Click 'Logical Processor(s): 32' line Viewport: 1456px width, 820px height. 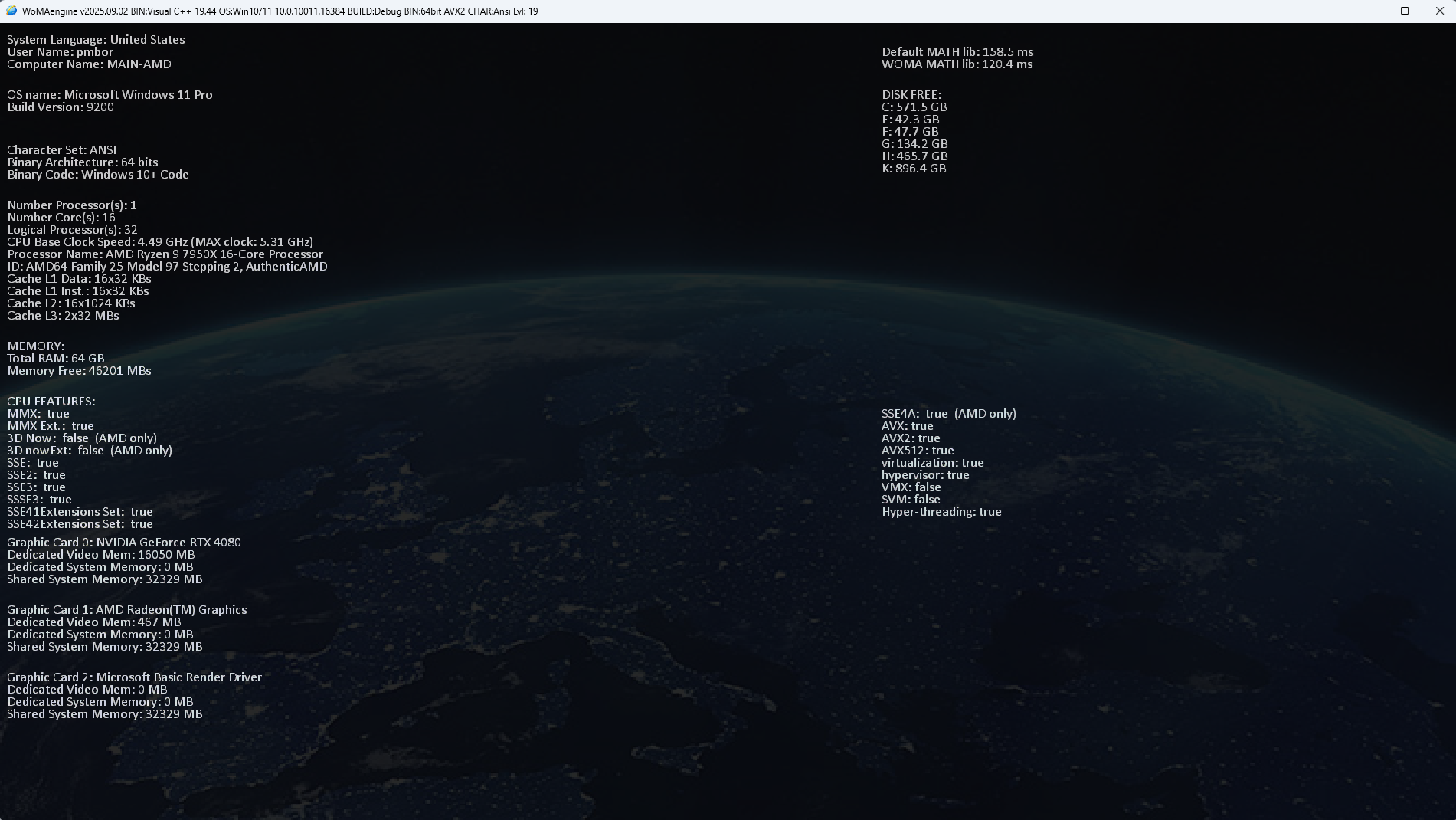click(72, 230)
